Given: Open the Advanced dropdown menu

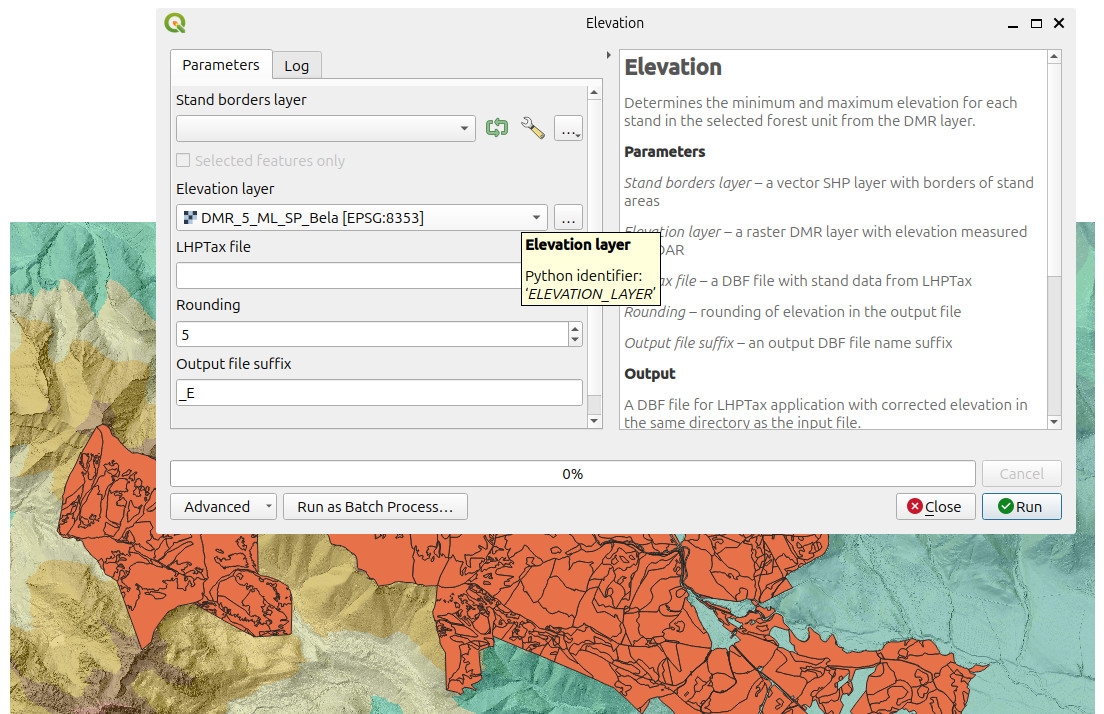Looking at the screenshot, I should coord(223,507).
